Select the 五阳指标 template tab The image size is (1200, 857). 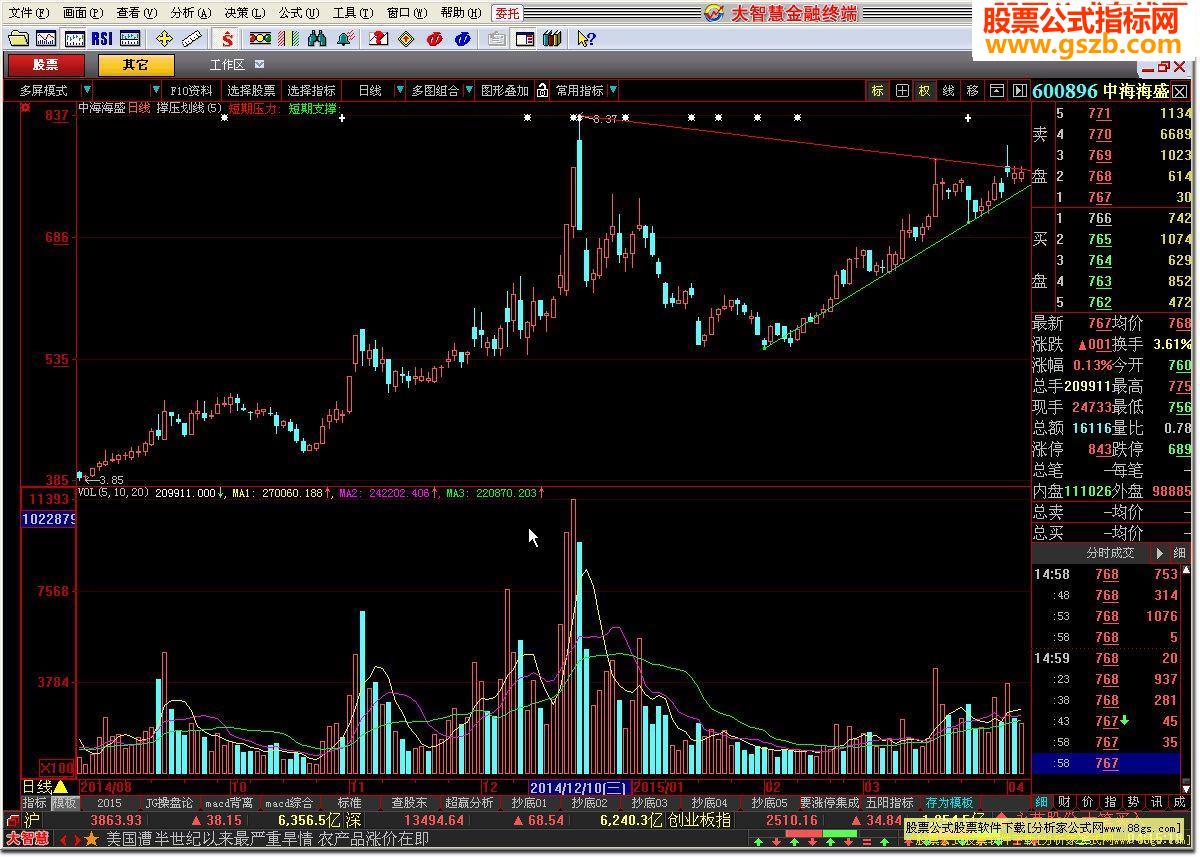tap(890, 802)
